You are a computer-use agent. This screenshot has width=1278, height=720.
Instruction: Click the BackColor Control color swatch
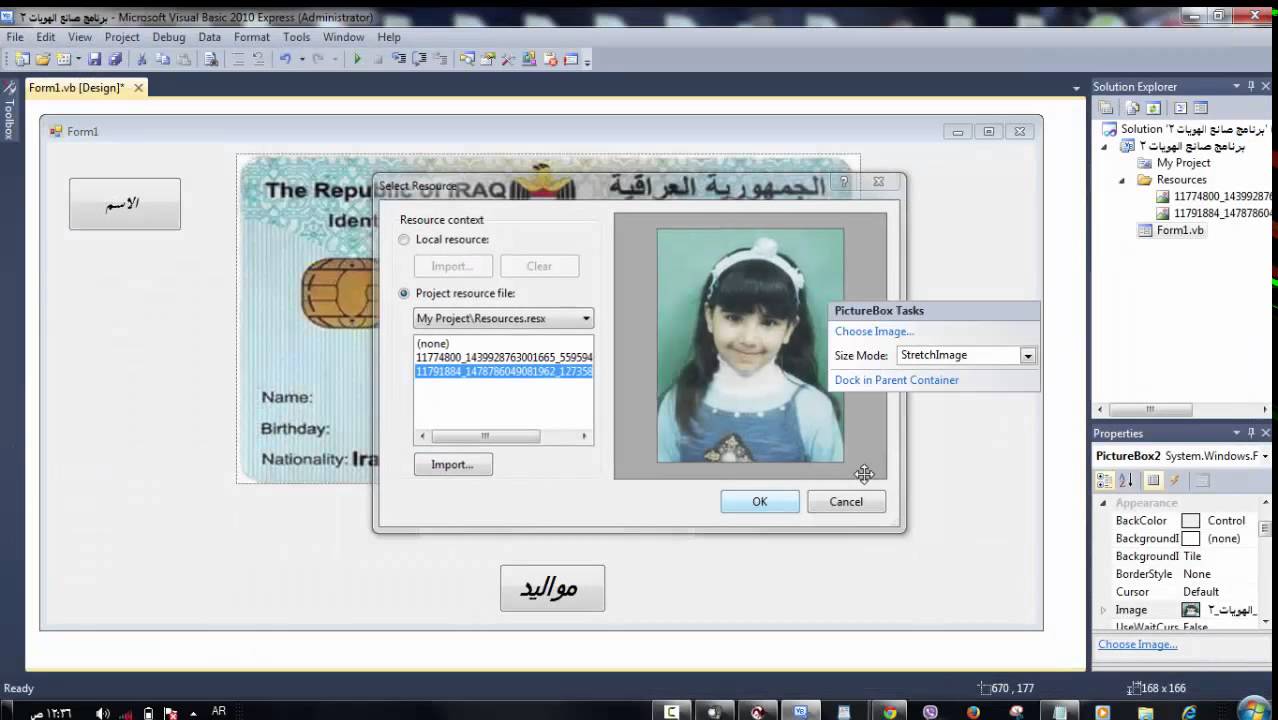tap(1190, 521)
